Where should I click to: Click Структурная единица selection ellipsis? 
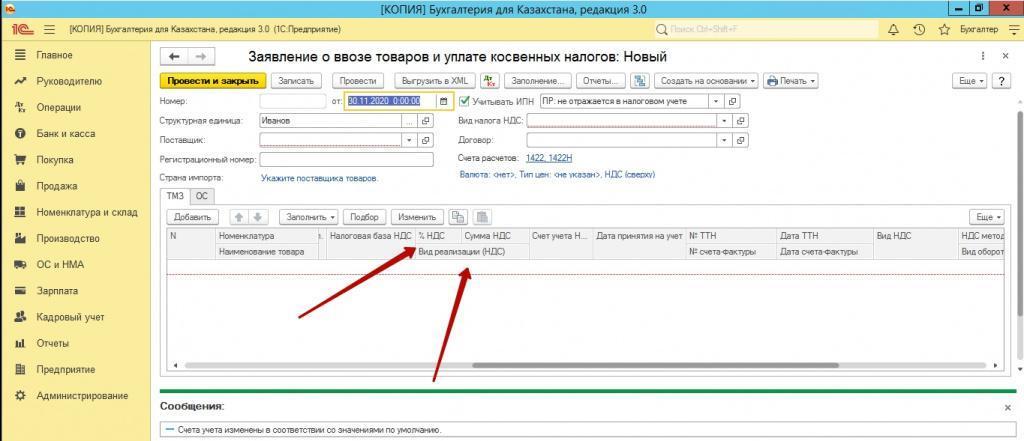coord(409,121)
